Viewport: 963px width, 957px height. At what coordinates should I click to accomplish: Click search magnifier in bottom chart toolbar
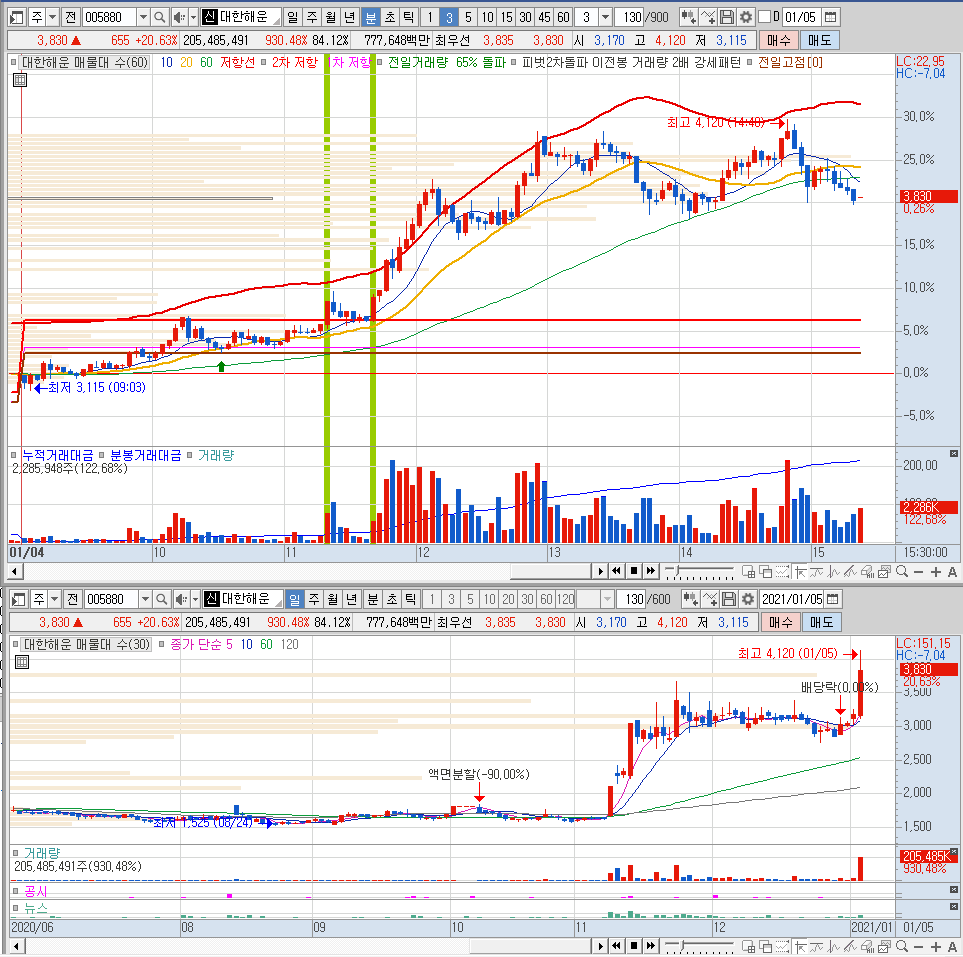click(162, 599)
